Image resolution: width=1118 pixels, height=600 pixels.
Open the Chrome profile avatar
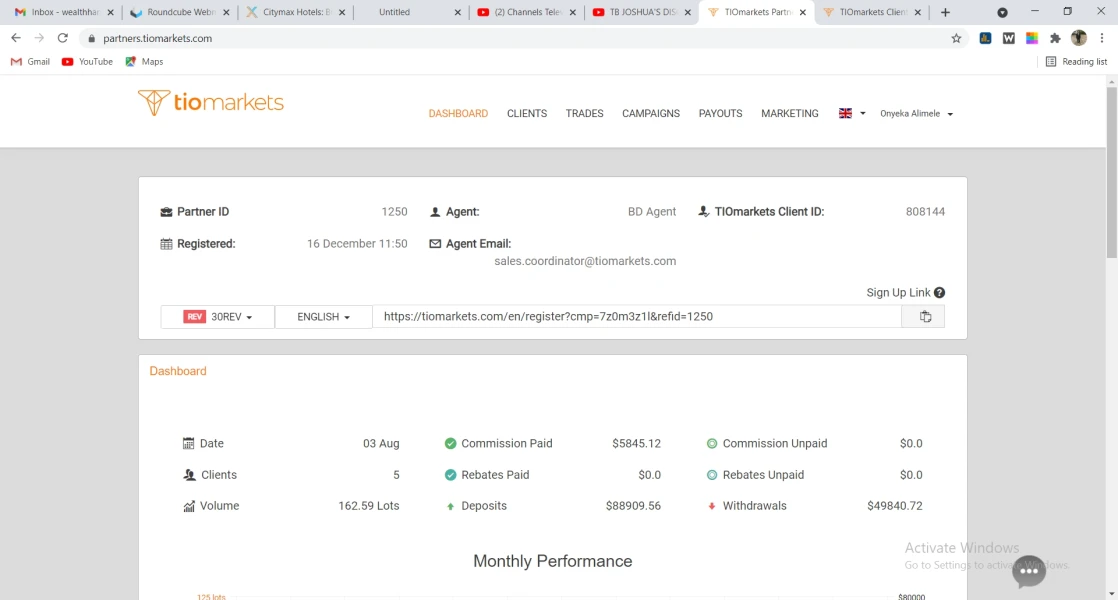[x=1079, y=38]
